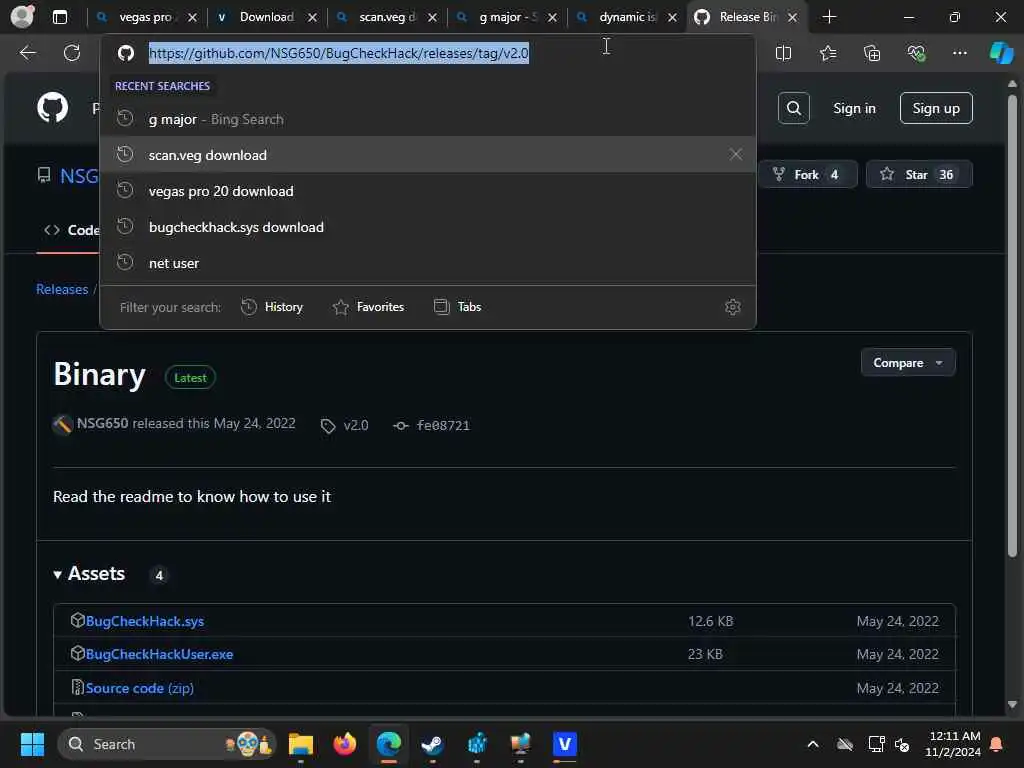Image resolution: width=1024 pixels, height=768 pixels.
Task: Click the GitHub search magnifier button
Action: pyautogui.click(x=793, y=108)
